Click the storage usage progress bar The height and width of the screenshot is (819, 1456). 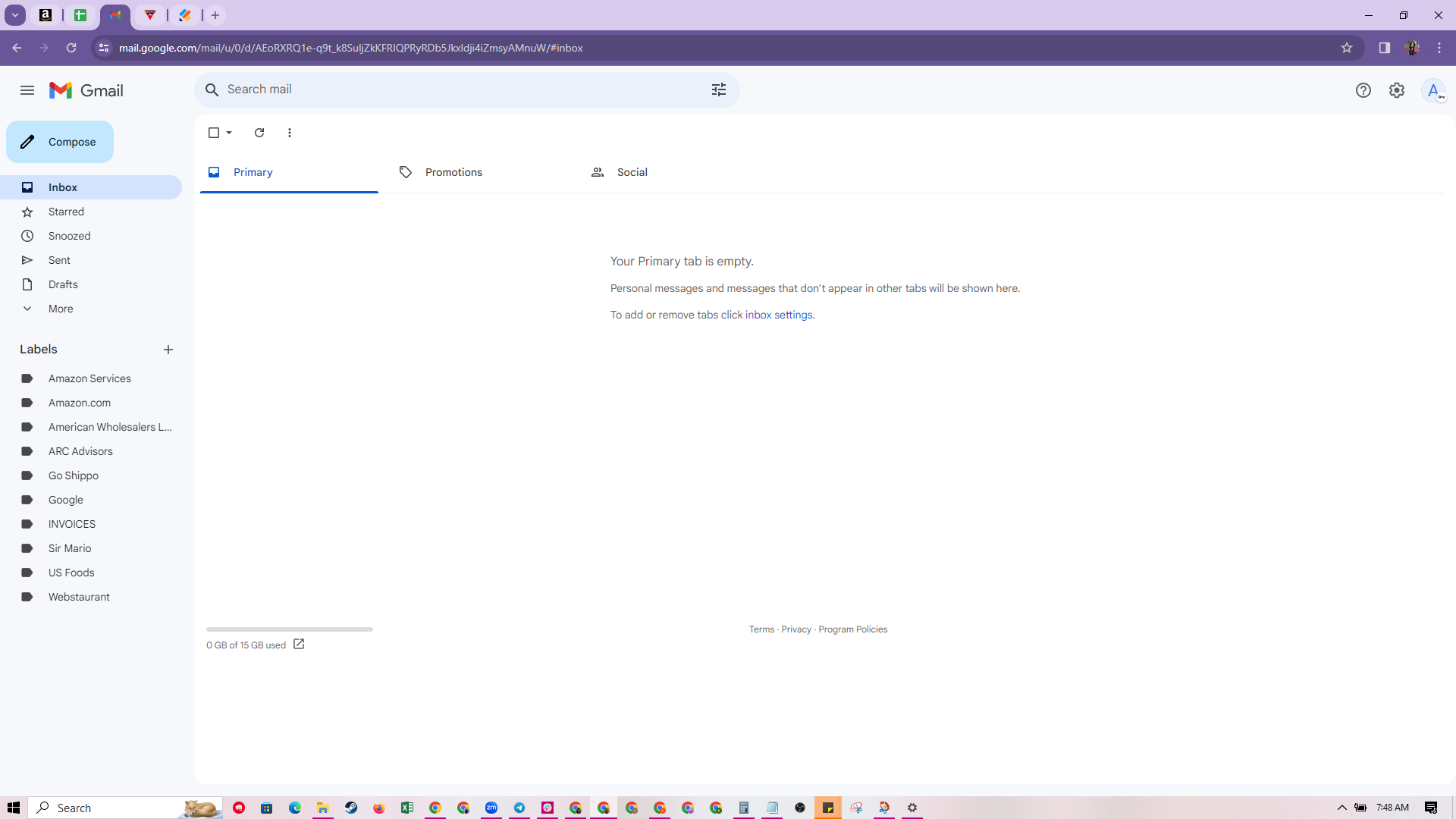[x=290, y=629]
